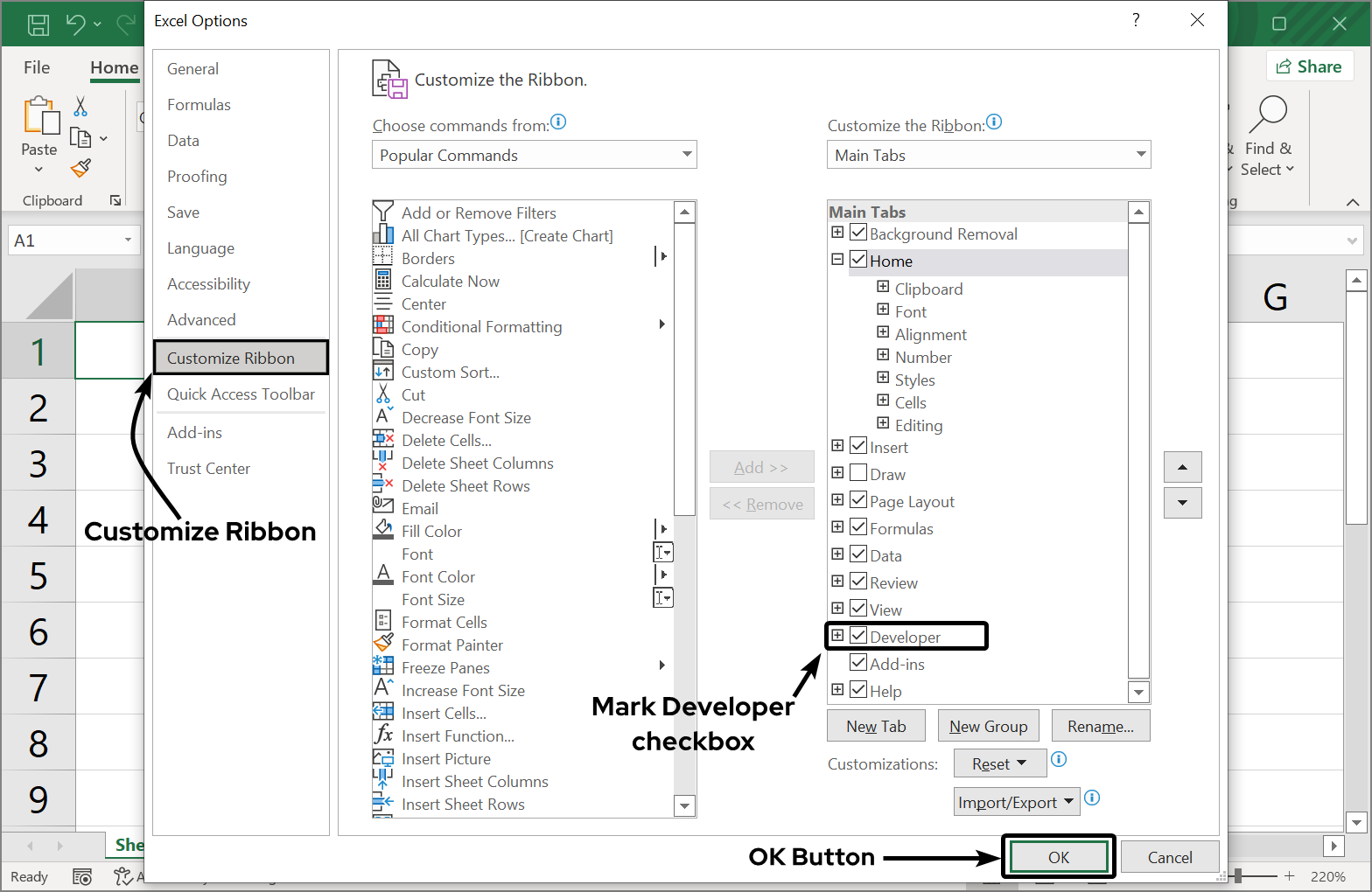Screen dimensions: 1372x892
Task: Toggle the Page Layout checkbox
Action: click(x=858, y=500)
